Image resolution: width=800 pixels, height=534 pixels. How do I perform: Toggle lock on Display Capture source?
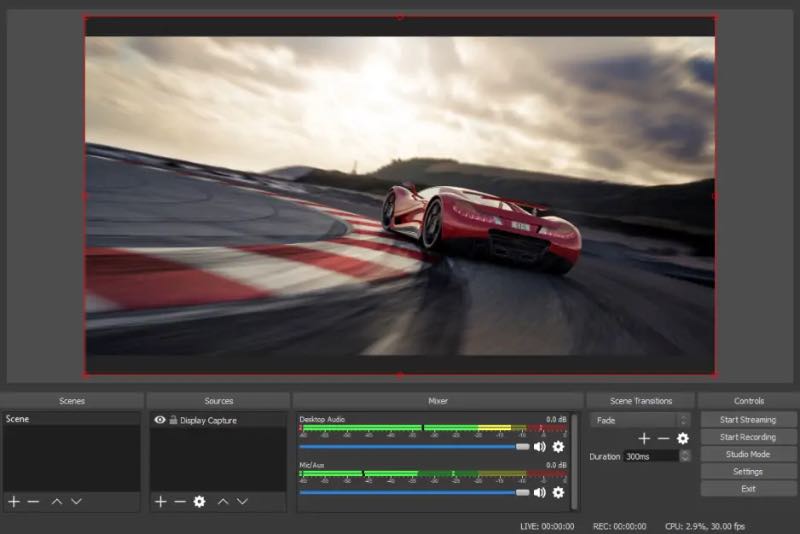coord(173,420)
